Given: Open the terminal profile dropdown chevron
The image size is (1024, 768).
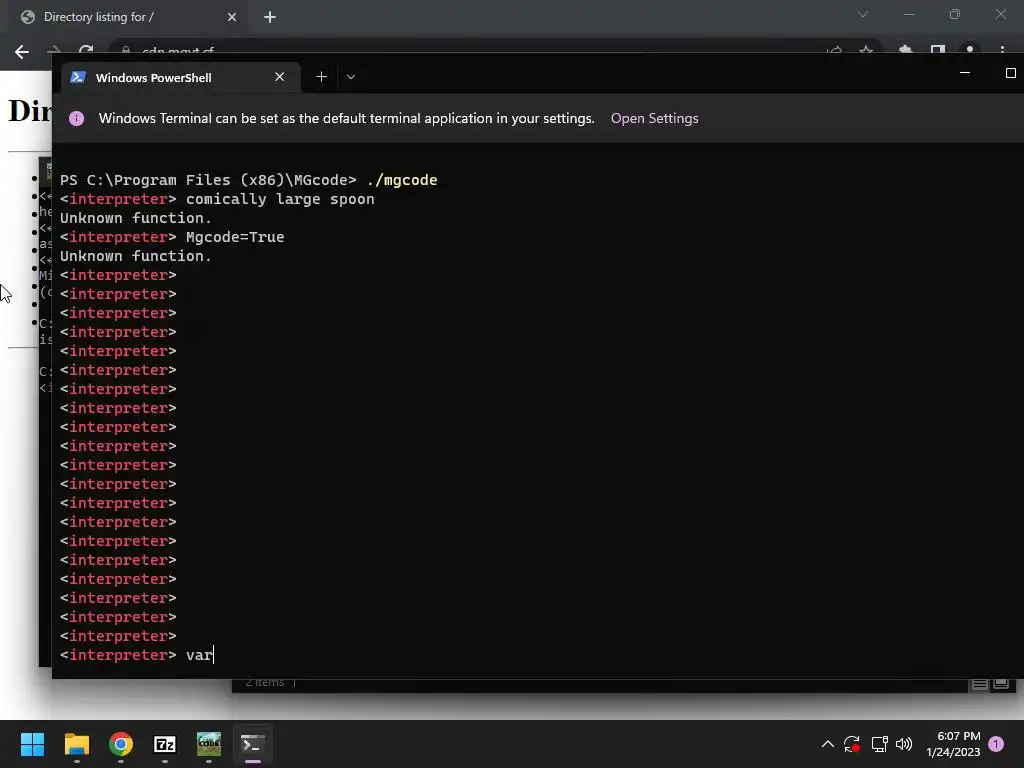Looking at the screenshot, I should point(351,77).
